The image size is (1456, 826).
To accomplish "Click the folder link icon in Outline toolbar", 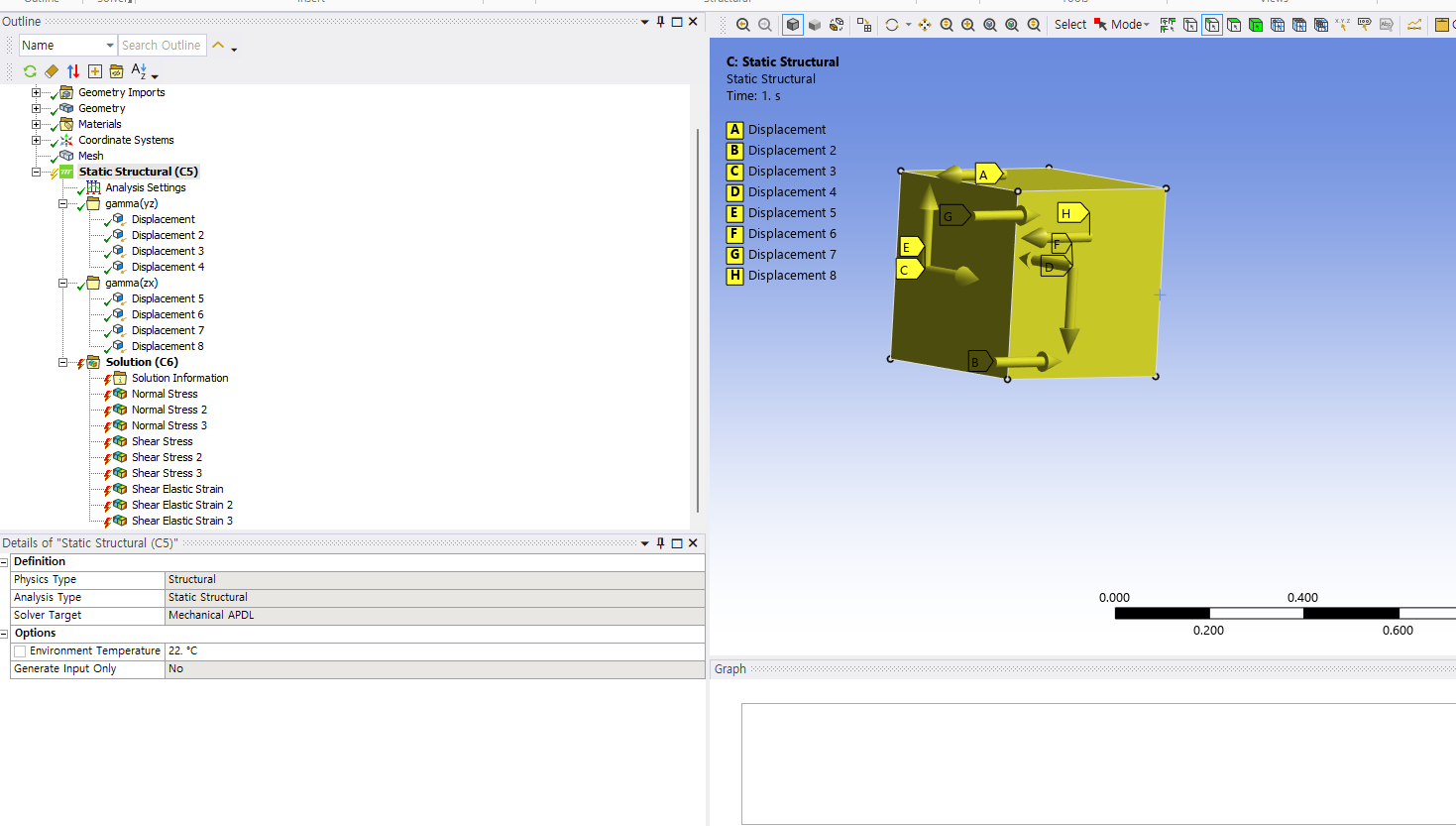I will 117,71.
